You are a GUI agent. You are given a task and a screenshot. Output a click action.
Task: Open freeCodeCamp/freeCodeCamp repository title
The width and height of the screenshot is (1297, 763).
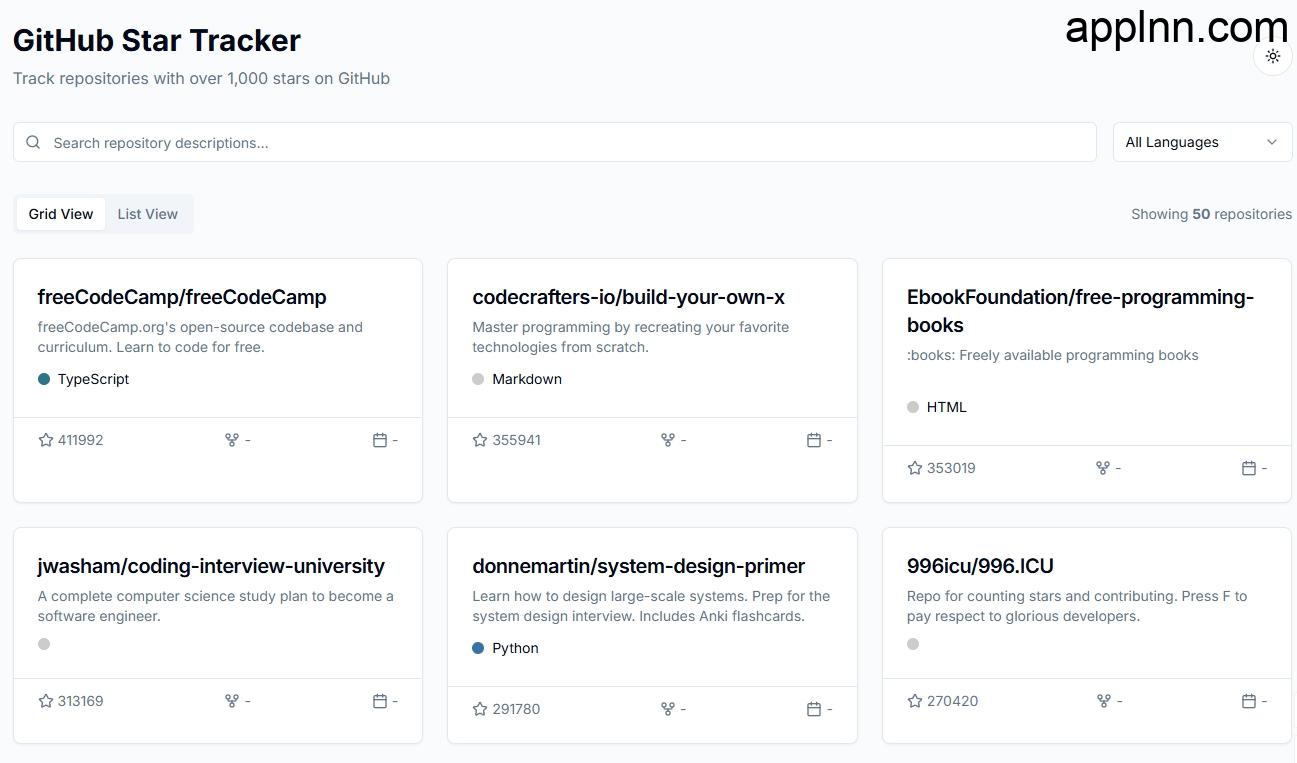182,297
